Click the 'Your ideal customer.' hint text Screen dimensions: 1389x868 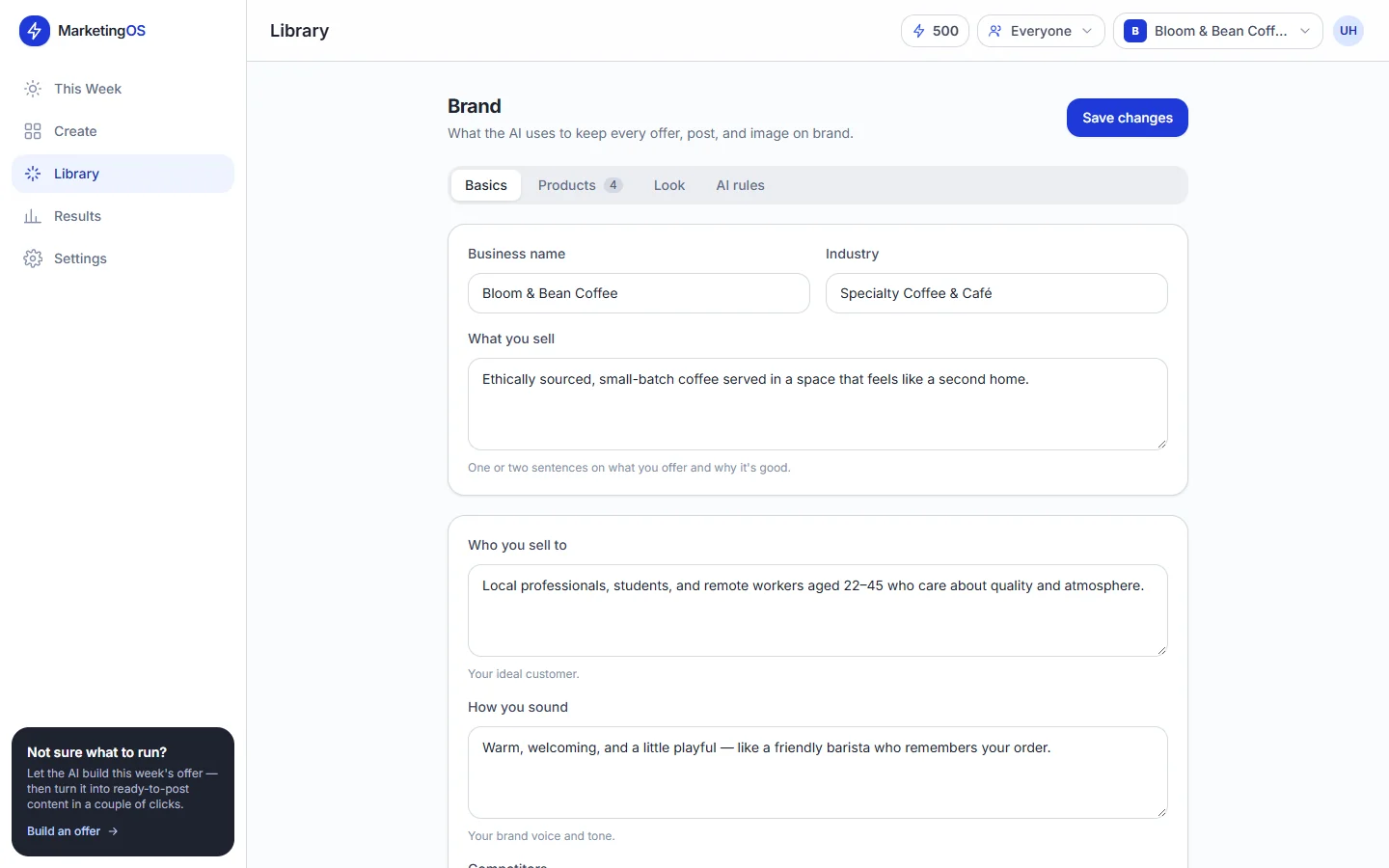[x=524, y=674]
